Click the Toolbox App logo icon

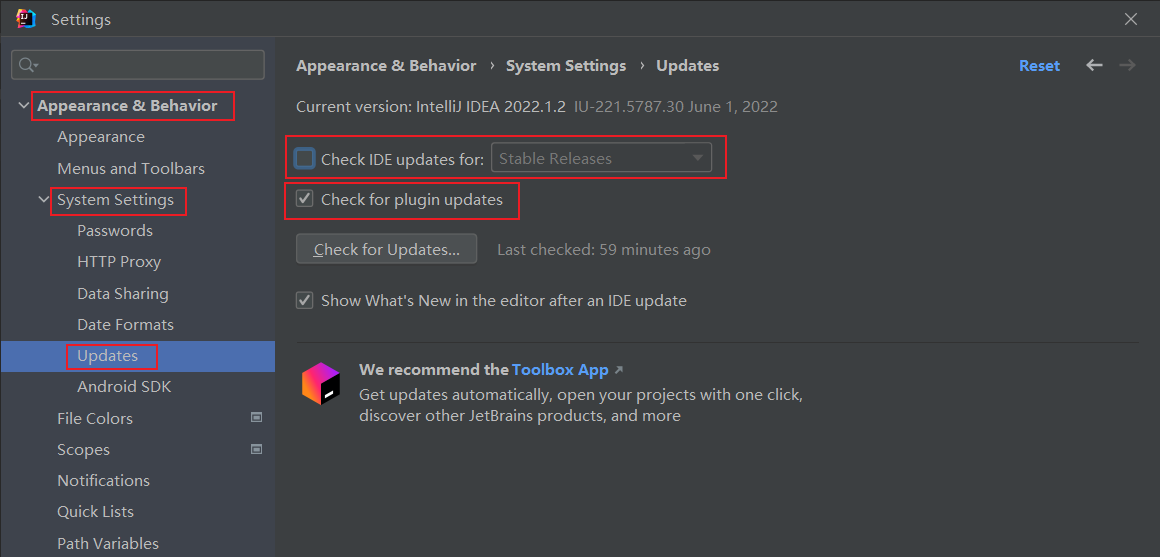[321, 384]
